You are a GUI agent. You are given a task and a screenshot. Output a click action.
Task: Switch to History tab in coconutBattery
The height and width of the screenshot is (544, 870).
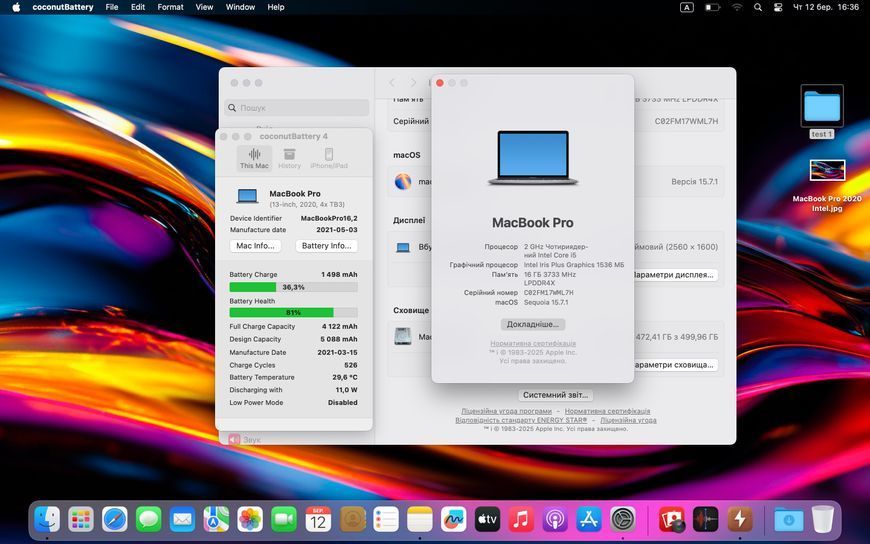click(x=289, y=158)
